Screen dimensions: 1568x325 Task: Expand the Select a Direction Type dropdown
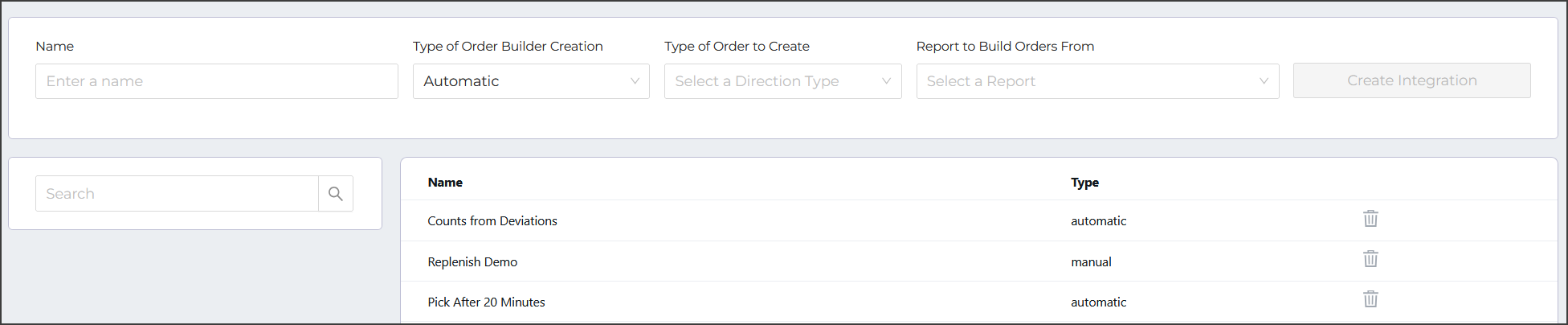(x=783, y=81)
